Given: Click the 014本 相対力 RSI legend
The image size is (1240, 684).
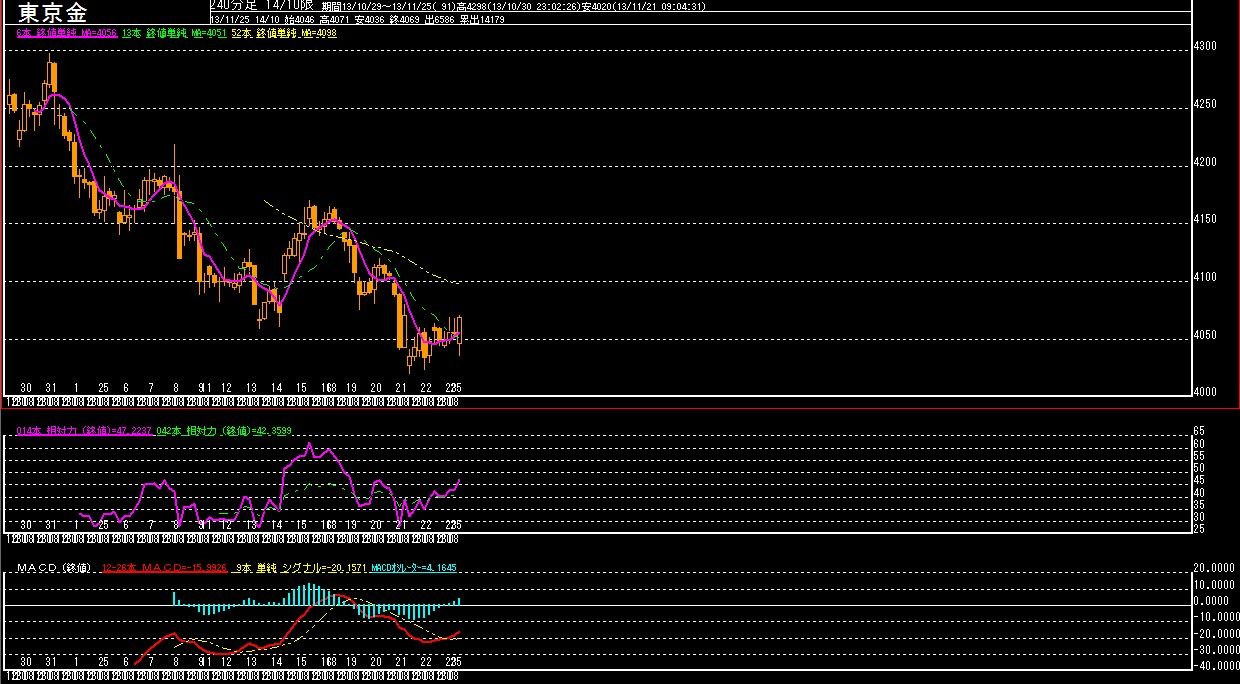Looking at the screenshot, I should pyautogui.click(x=83, y=431).
